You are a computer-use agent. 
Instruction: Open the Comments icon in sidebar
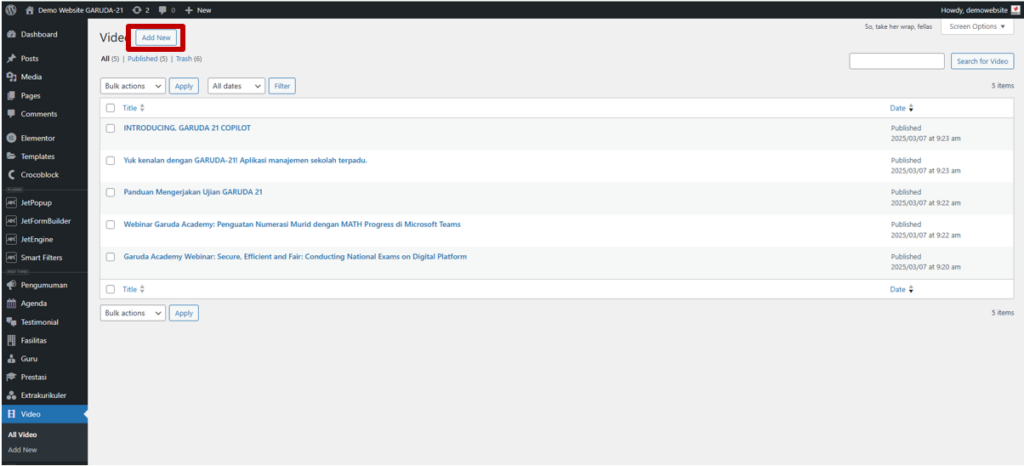(x=11, y=114)
